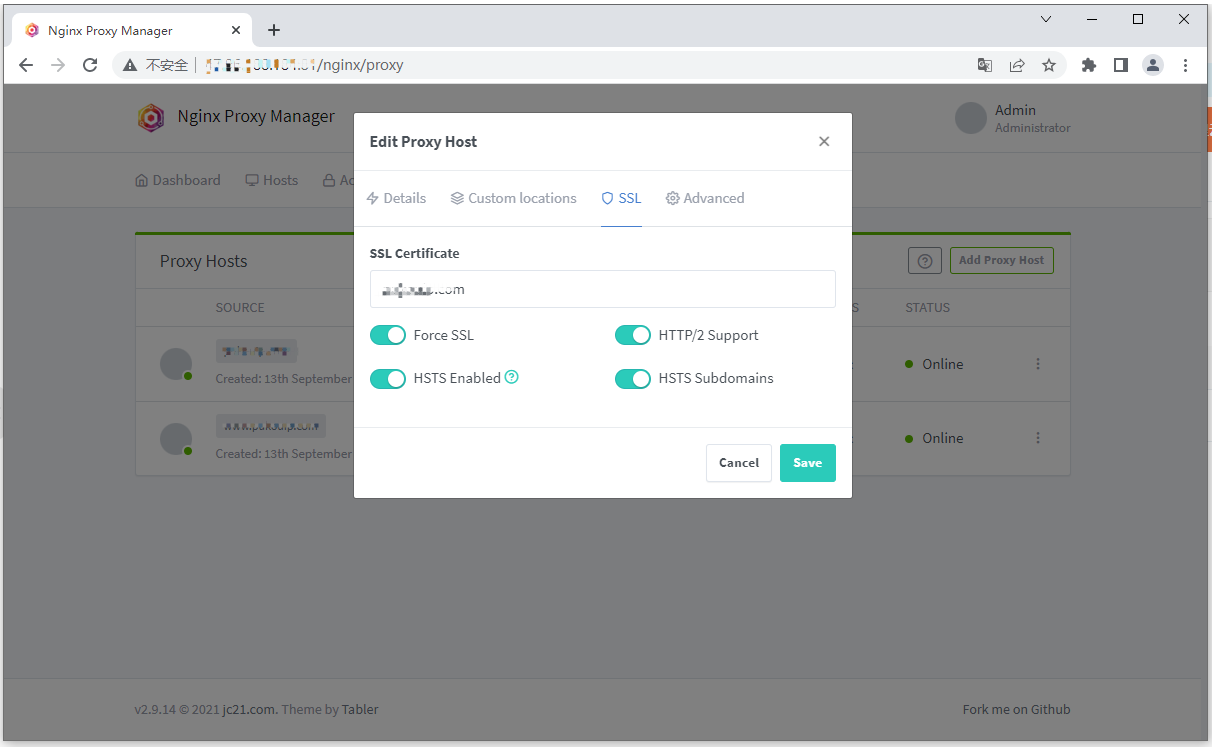Click the second host's Online status

(935, 438)
